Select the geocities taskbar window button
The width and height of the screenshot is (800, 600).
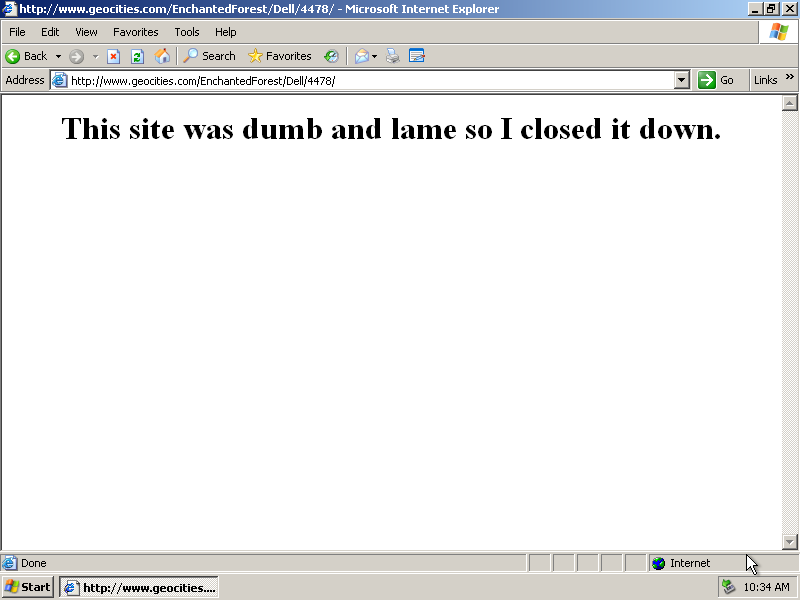tap(139, 587)
